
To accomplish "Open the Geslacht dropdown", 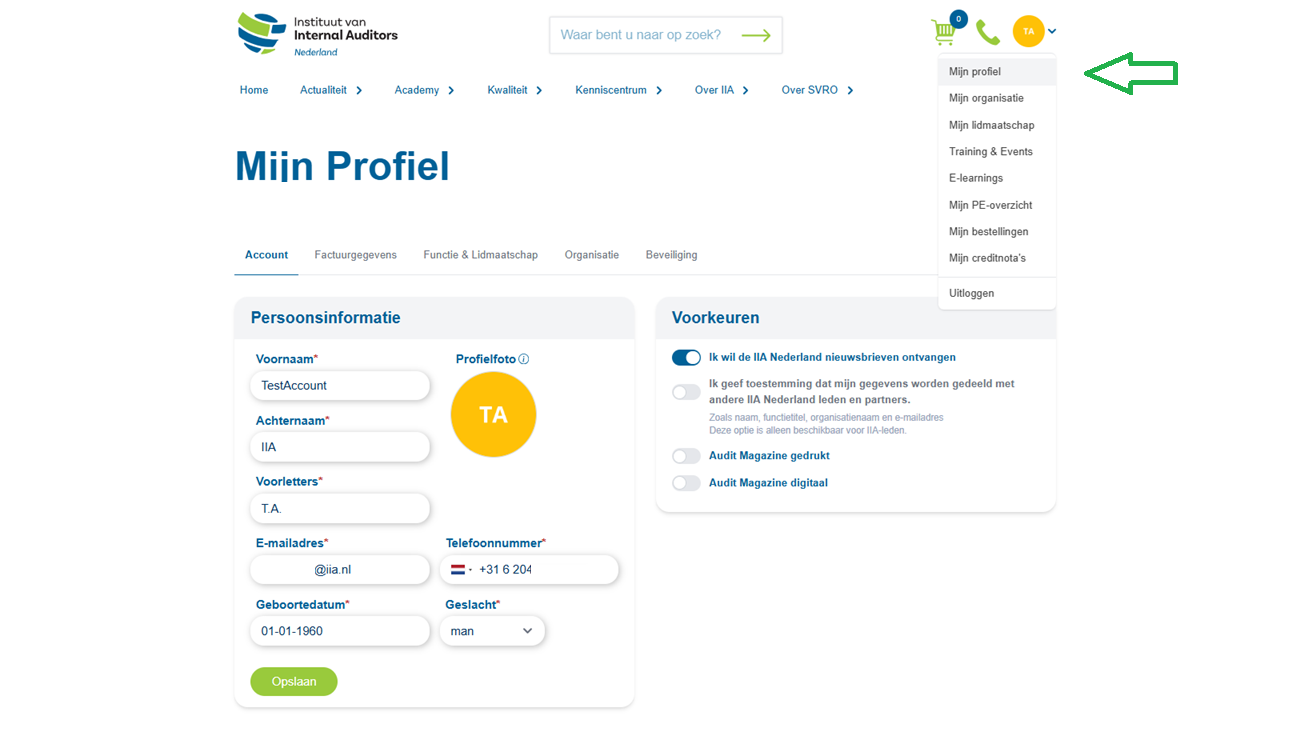I will pos(492,631).
